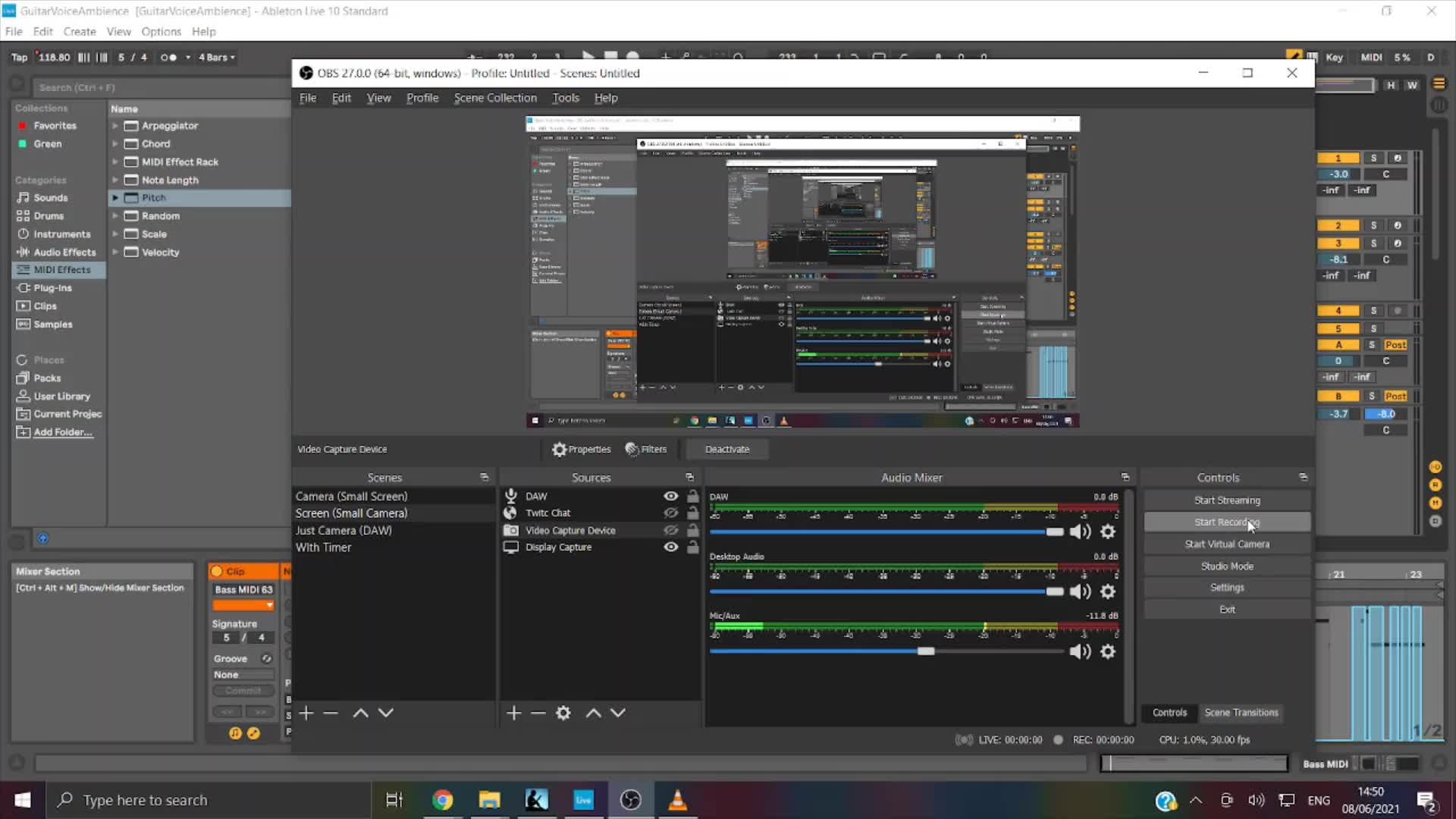1456x819 pixels.
Task: Move the selected source down
Action: pyautogui.click(x=618, y=713)
